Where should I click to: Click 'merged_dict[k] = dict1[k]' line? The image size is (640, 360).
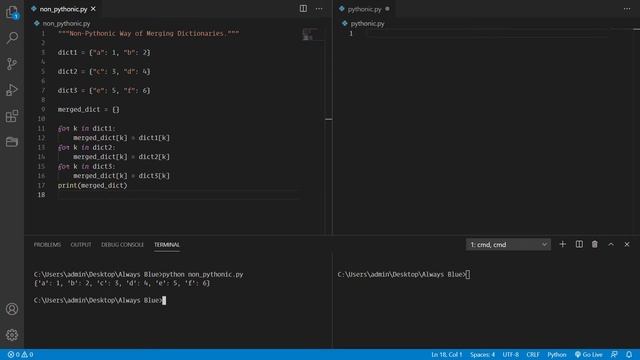pyautogui.click(x=121, y=138)
